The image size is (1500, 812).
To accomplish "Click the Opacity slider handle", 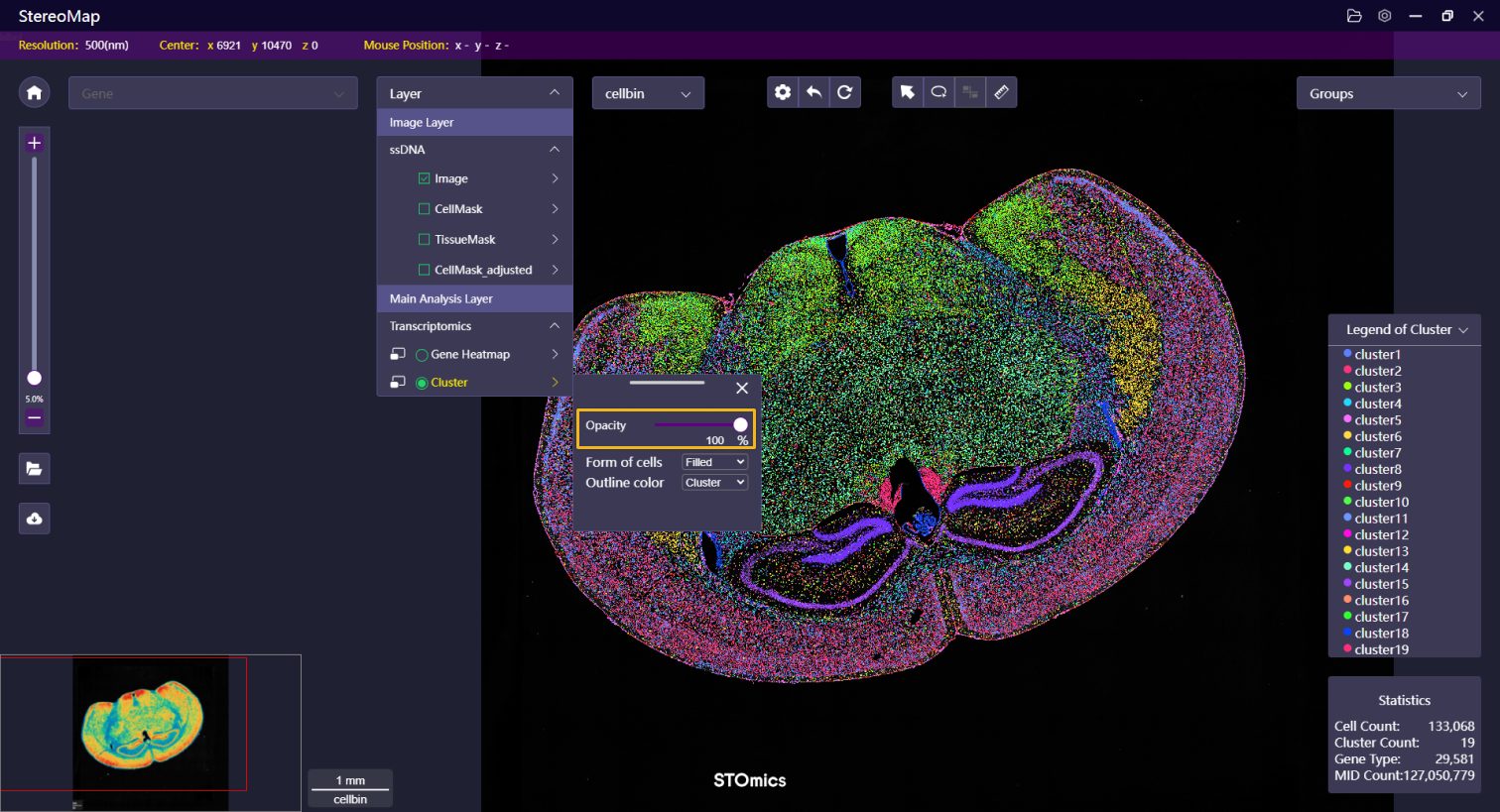I will [740, 424].
